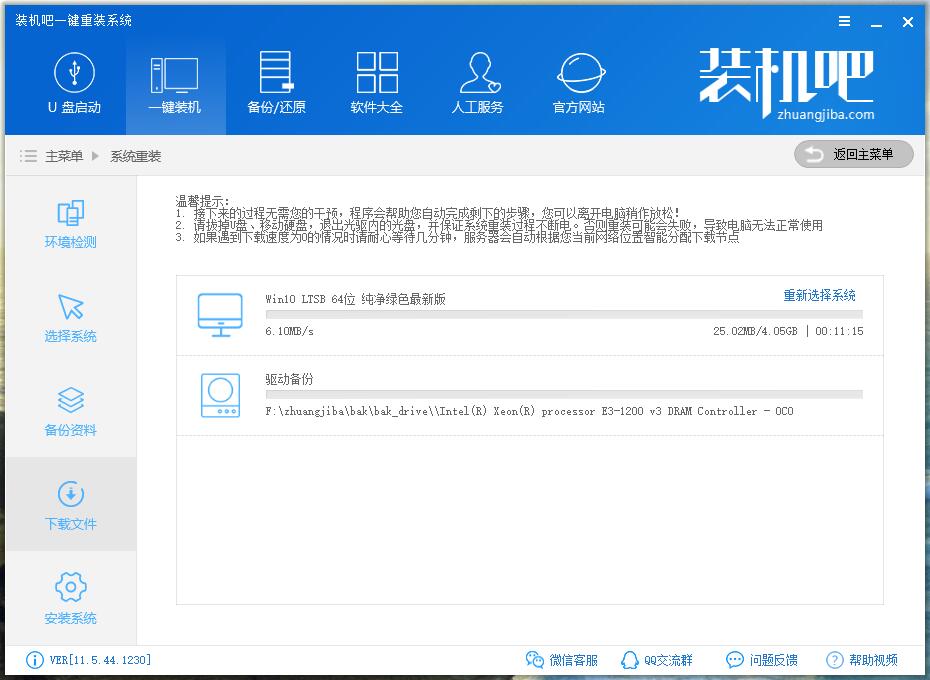Screen dimensions: 930x680
Task: Visit the 官方网站 official website
Action: click(x=579, y=83)
